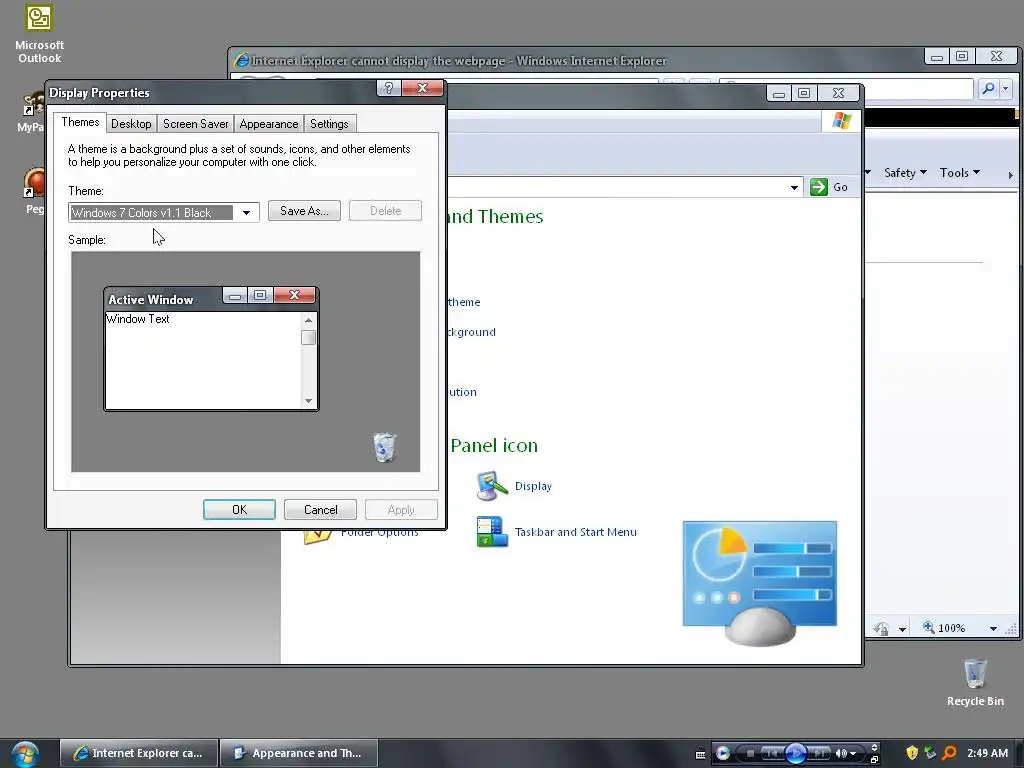Click the yellow security shield tray icon

point(912,753)
